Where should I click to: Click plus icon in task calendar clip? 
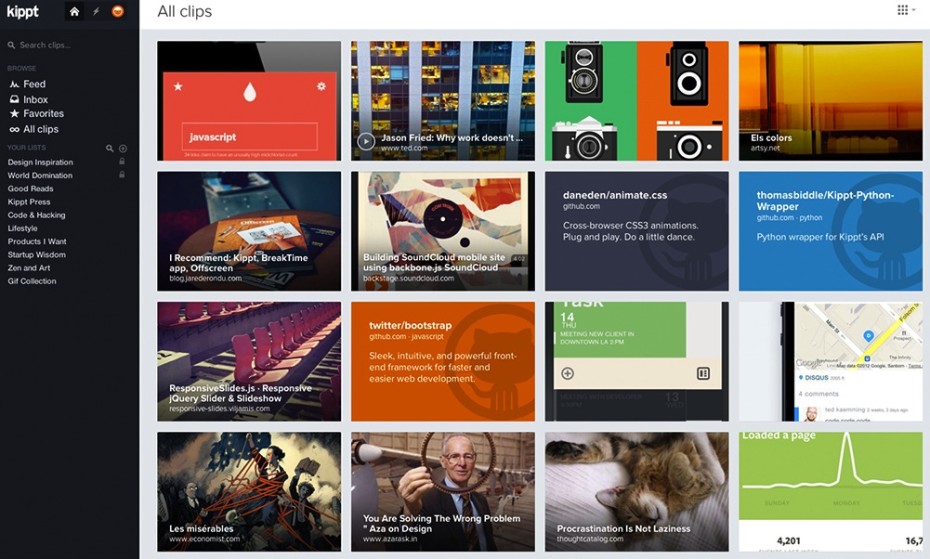567,373
